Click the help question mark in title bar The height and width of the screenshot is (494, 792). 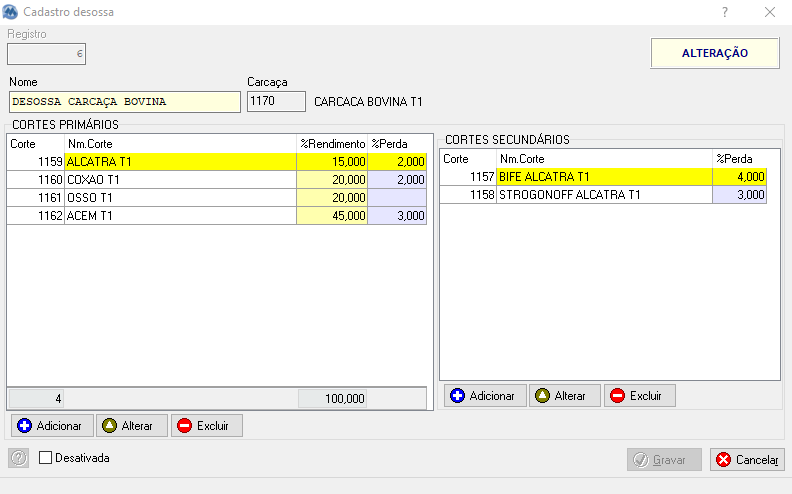pos(725,12)
